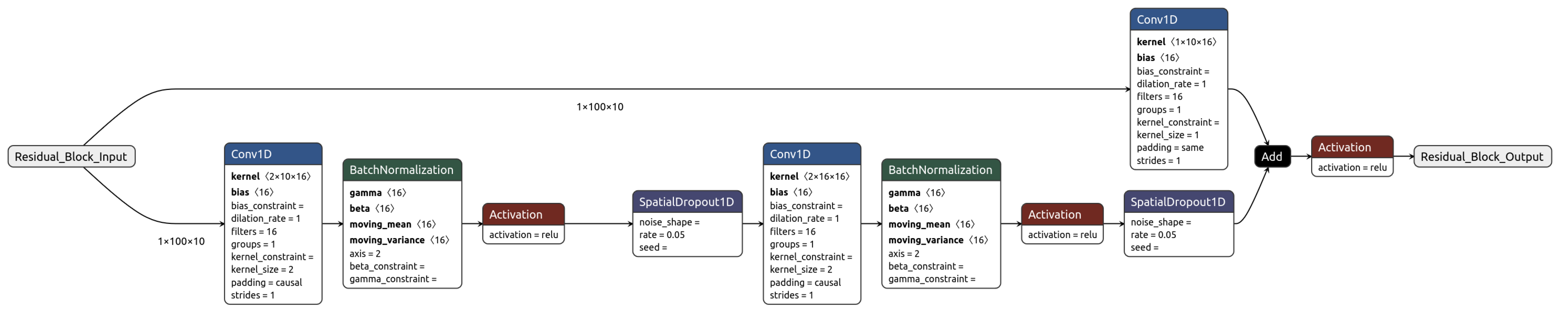Click the Conv1D header with kernel 2×10×16
This screenshot has height=311, width=1568.
point(273,154)
